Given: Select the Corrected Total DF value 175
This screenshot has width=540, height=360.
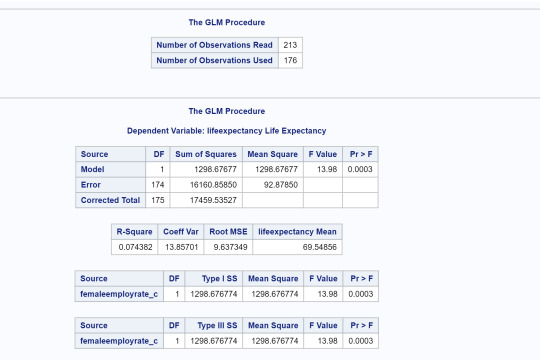Looking at the screenshot, I should (157, 200).
